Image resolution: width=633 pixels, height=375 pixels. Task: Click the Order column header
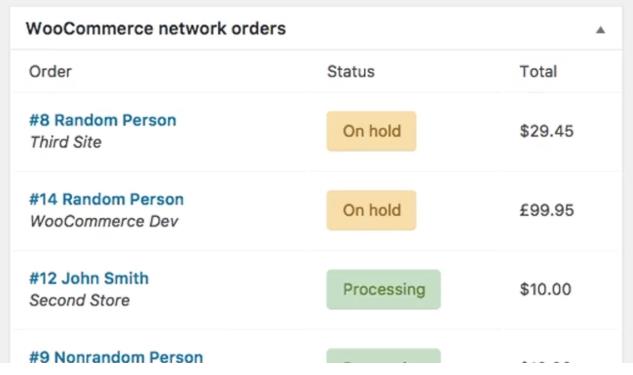(x=50, y=72)
